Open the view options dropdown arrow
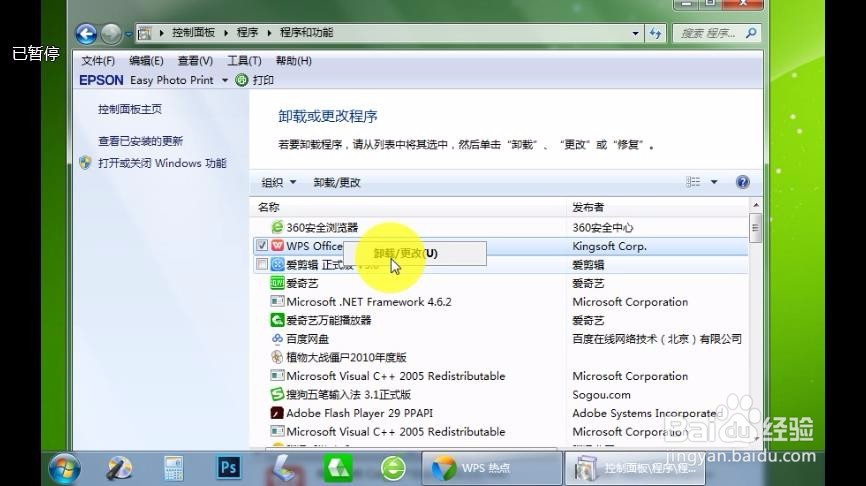866x486 pixels. pyautogui.click(x=714, y=182)
